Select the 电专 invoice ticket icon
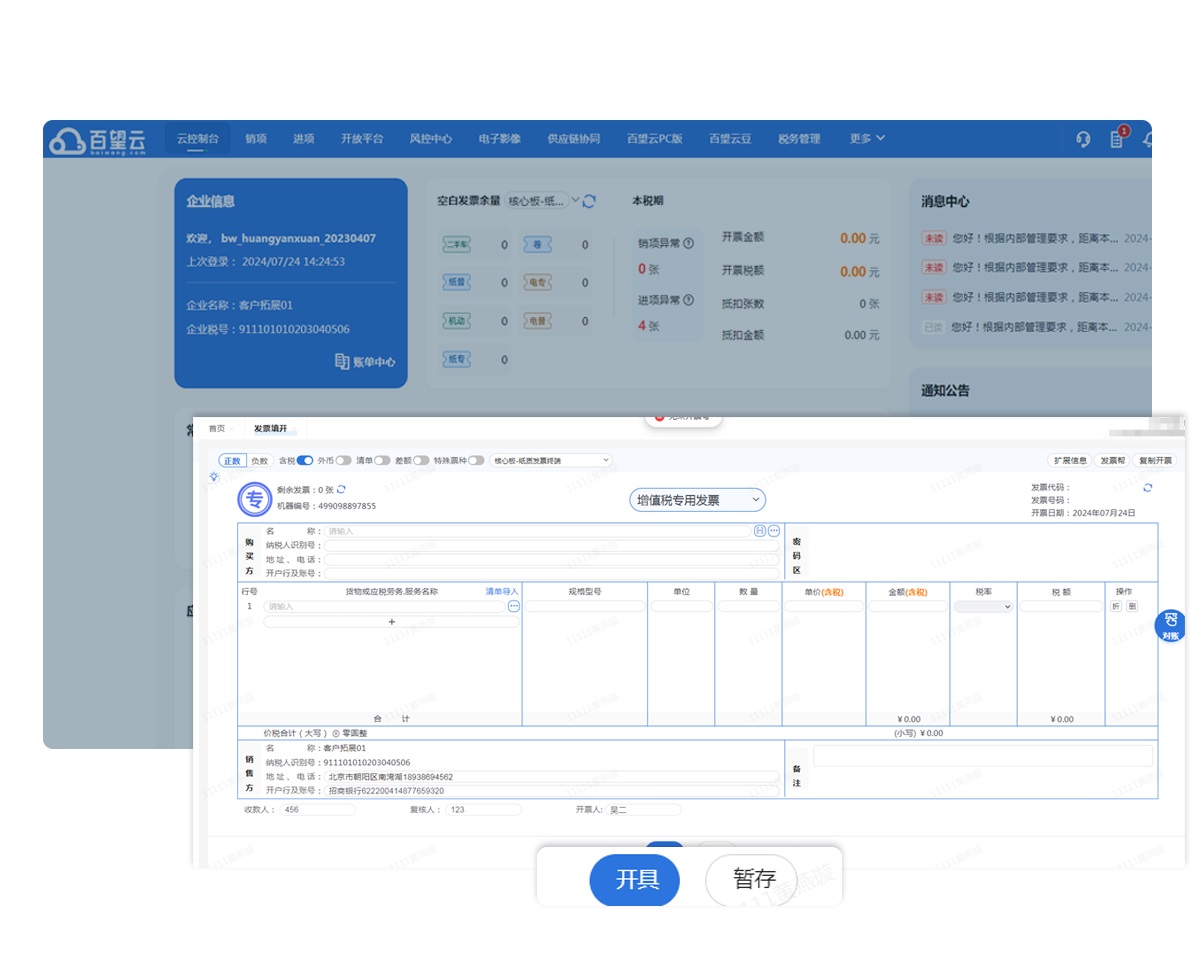Image resolution: width=1200 pixels, height=960 pixels. pos(537,283)
